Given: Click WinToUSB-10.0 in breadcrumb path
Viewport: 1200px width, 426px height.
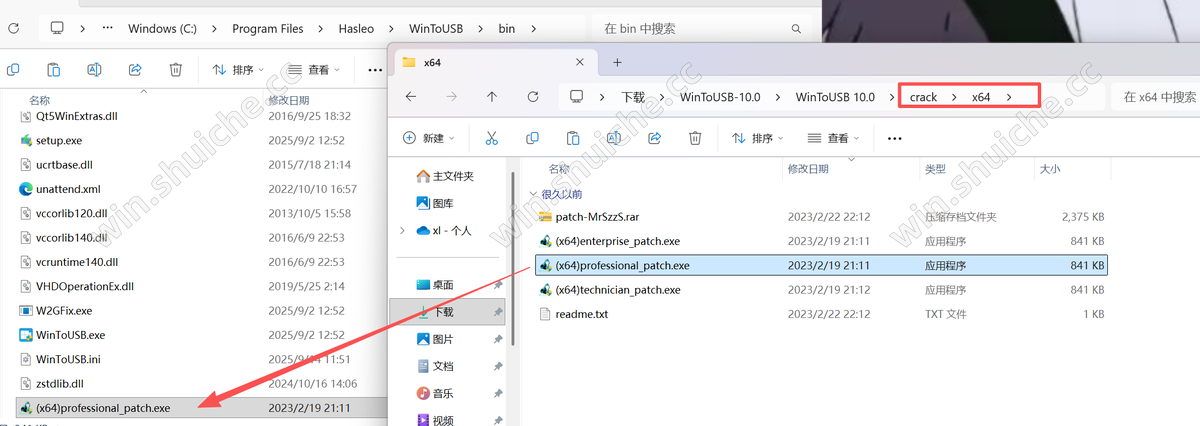Looking at the screenshot, I should [x=720, y=97].
